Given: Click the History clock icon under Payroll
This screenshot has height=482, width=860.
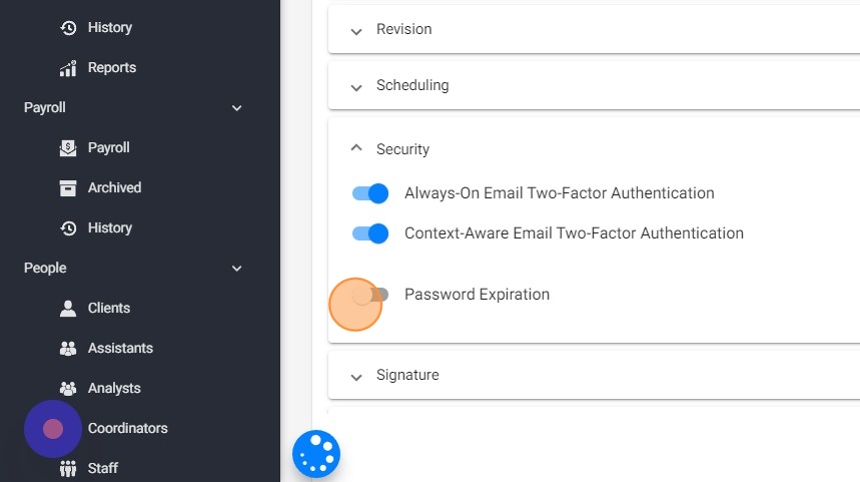Looking at the screenshot, I should tap(68, 228).
